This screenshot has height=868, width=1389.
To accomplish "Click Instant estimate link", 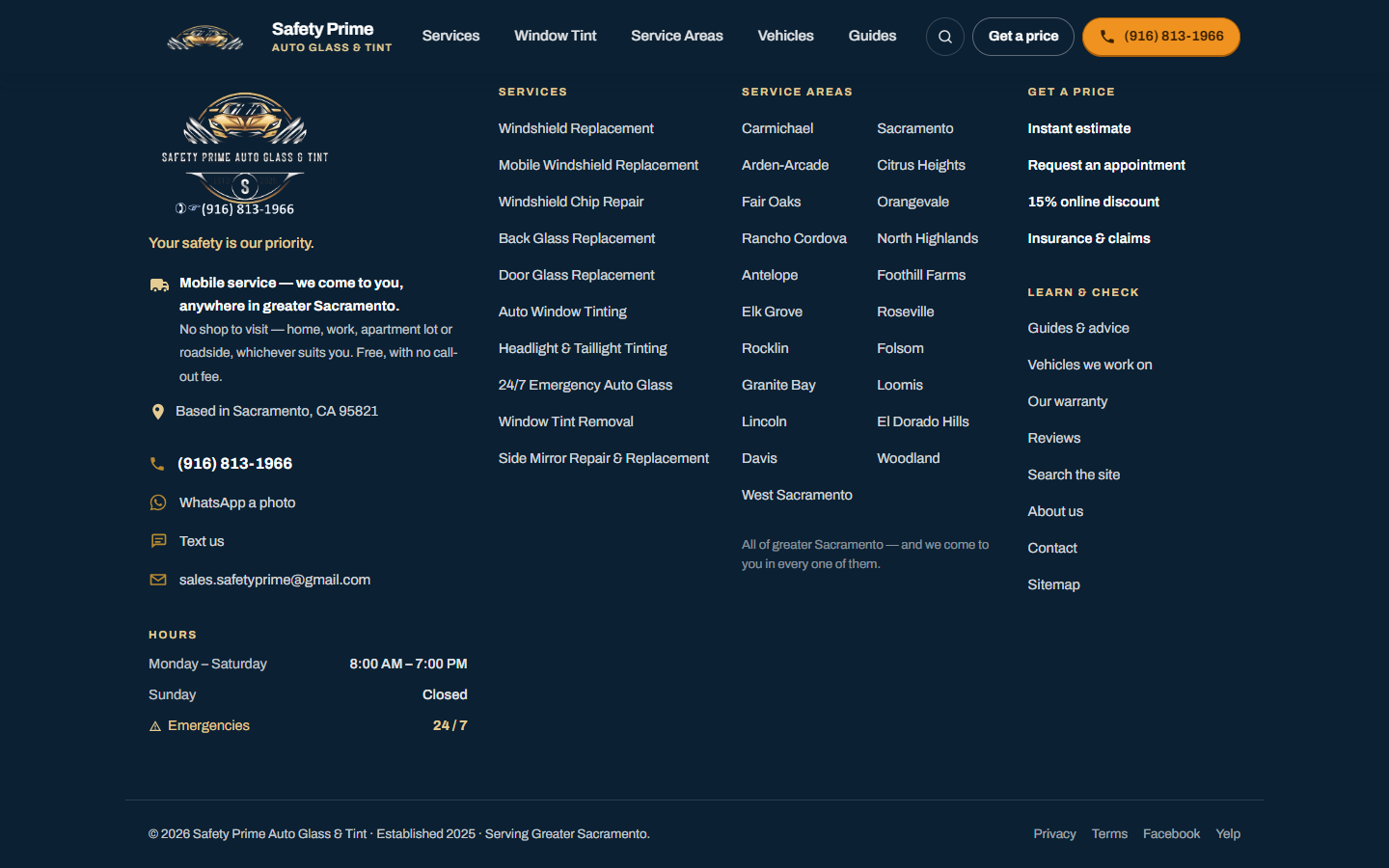I will coord(1079,128).
